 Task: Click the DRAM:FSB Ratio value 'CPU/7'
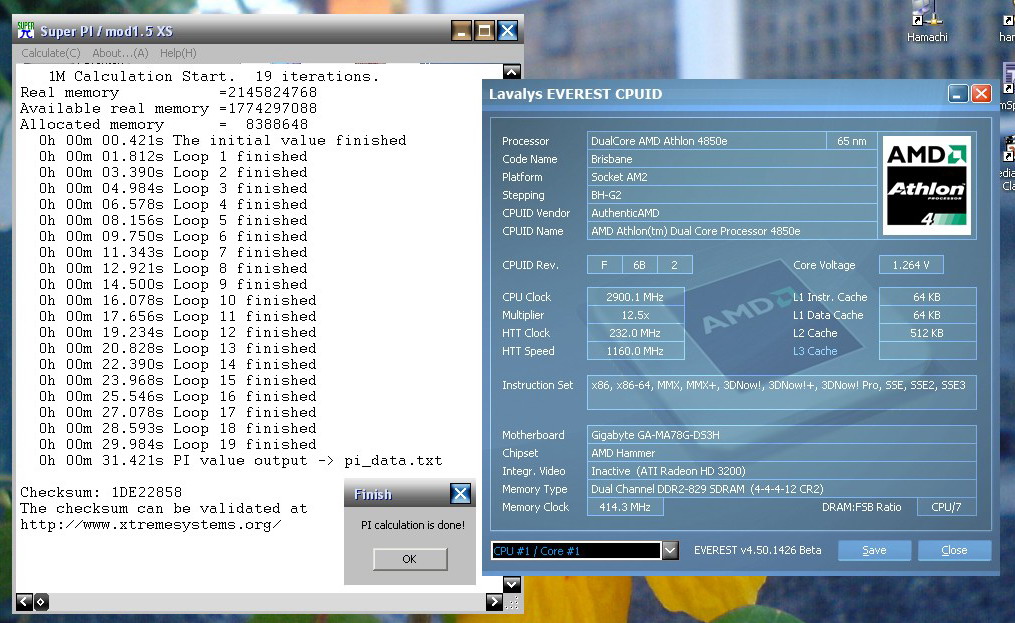coord(946,507)
